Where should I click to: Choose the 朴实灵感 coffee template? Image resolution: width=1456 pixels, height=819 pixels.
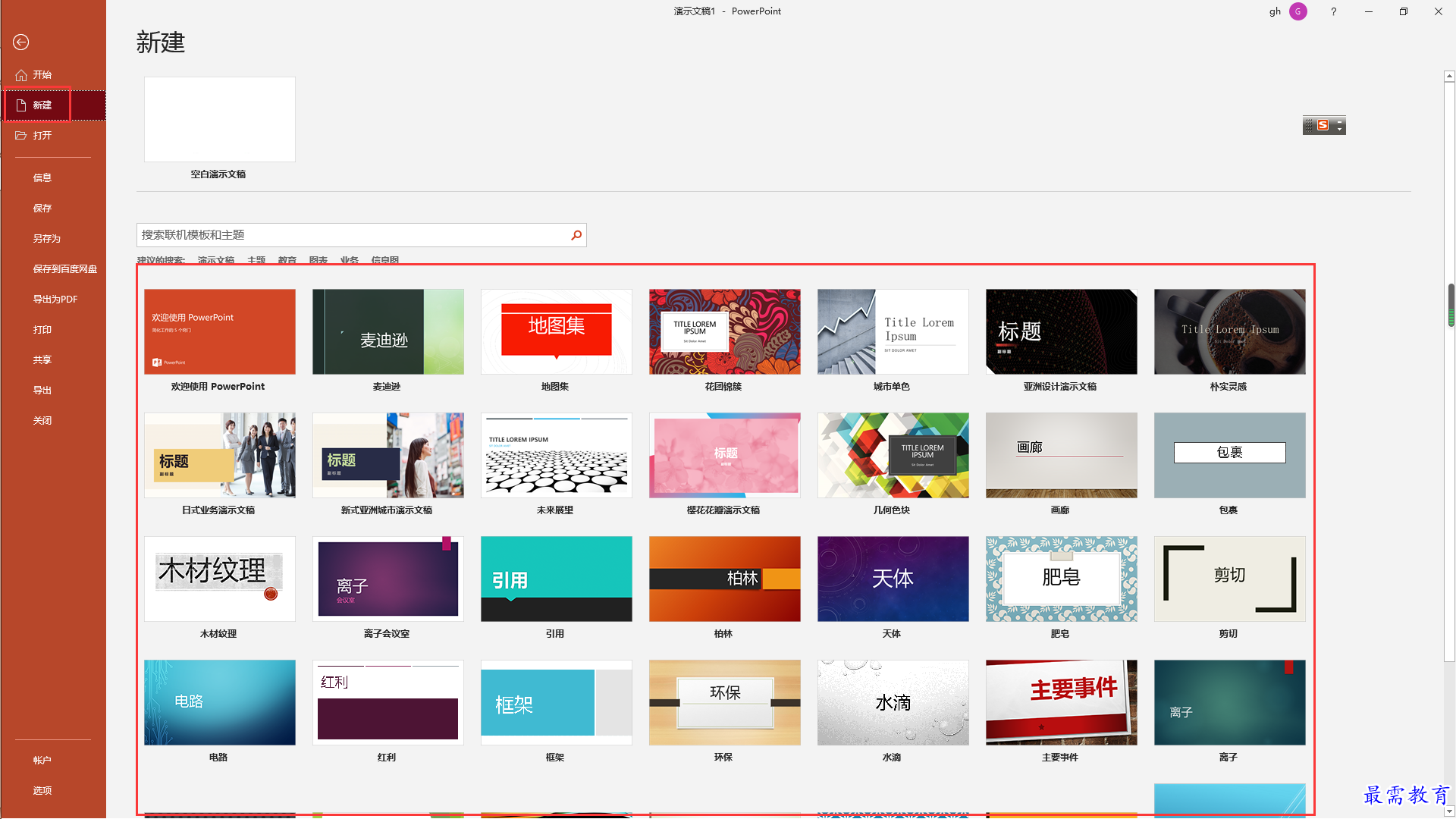point(1230,331)
